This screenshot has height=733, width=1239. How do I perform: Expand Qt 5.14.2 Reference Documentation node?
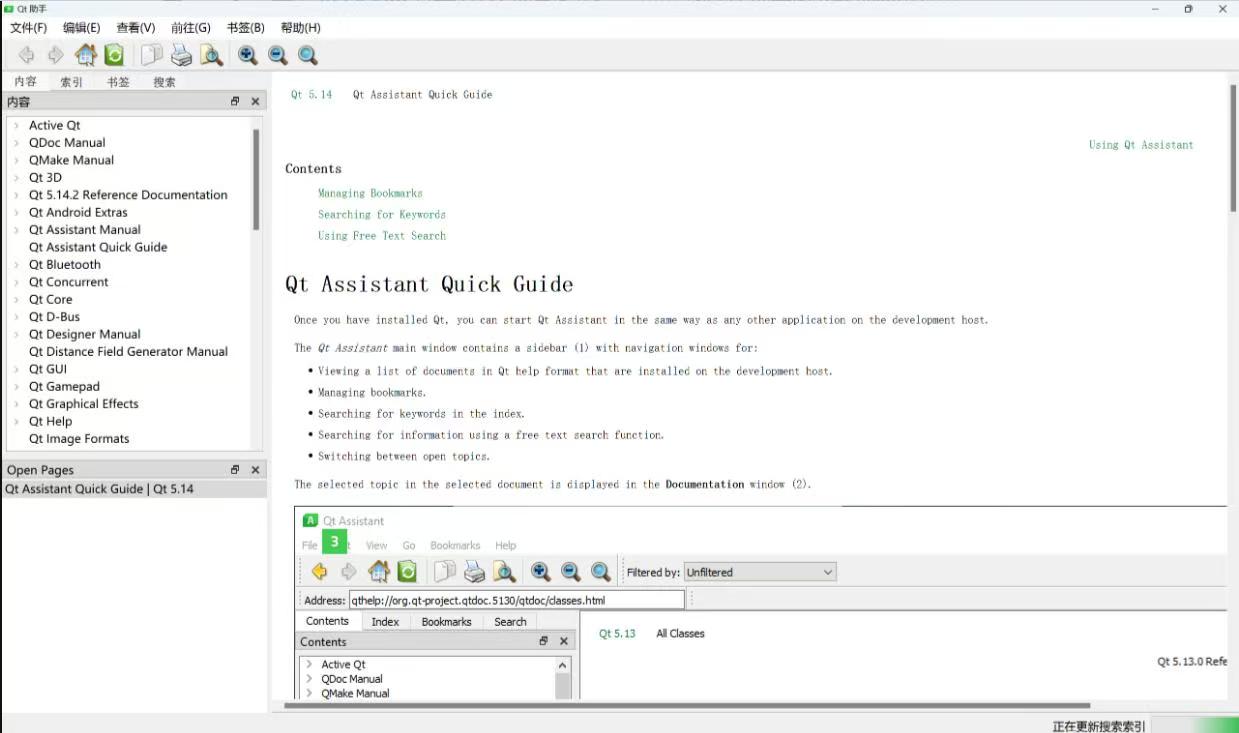pyautogui.click(x=17, y=195)
